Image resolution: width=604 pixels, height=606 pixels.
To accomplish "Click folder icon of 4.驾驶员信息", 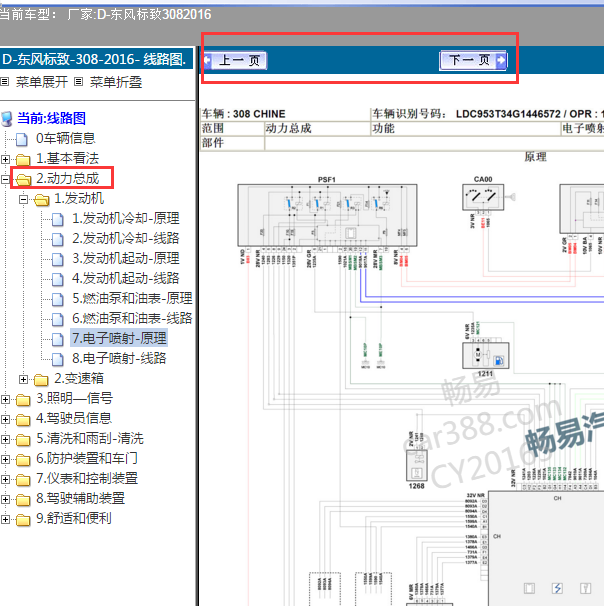I will [23, 420].
